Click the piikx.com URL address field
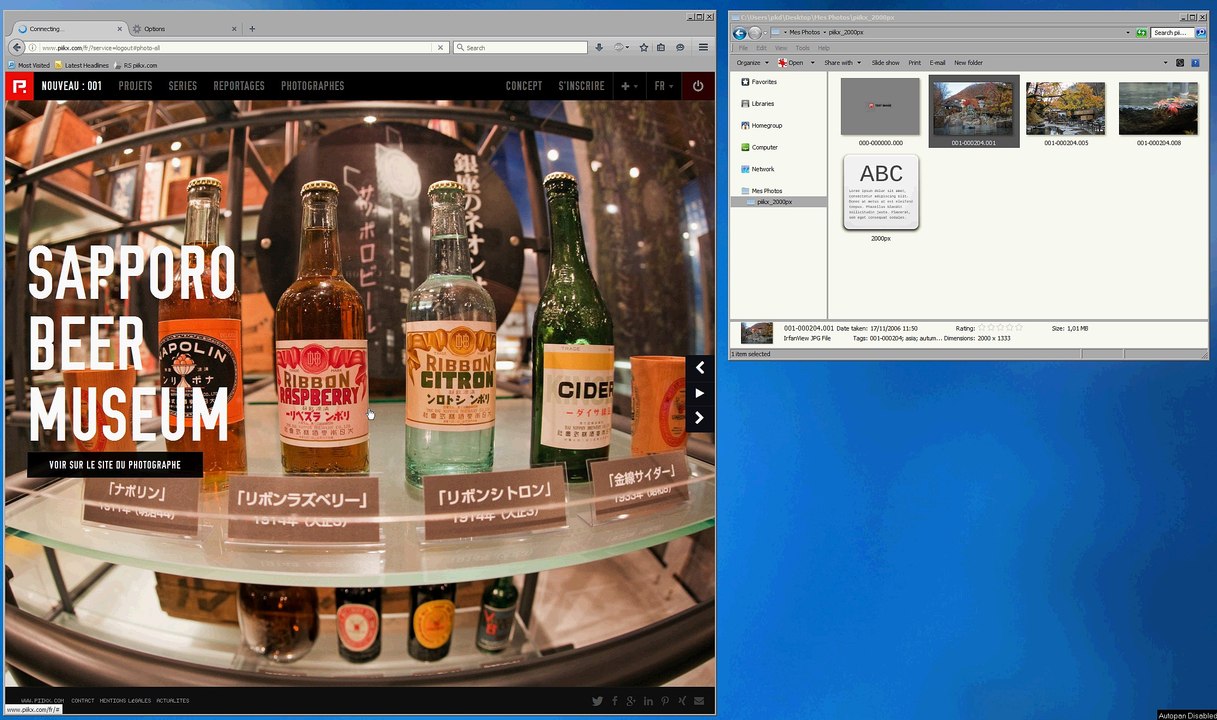 tap(235, 47)
